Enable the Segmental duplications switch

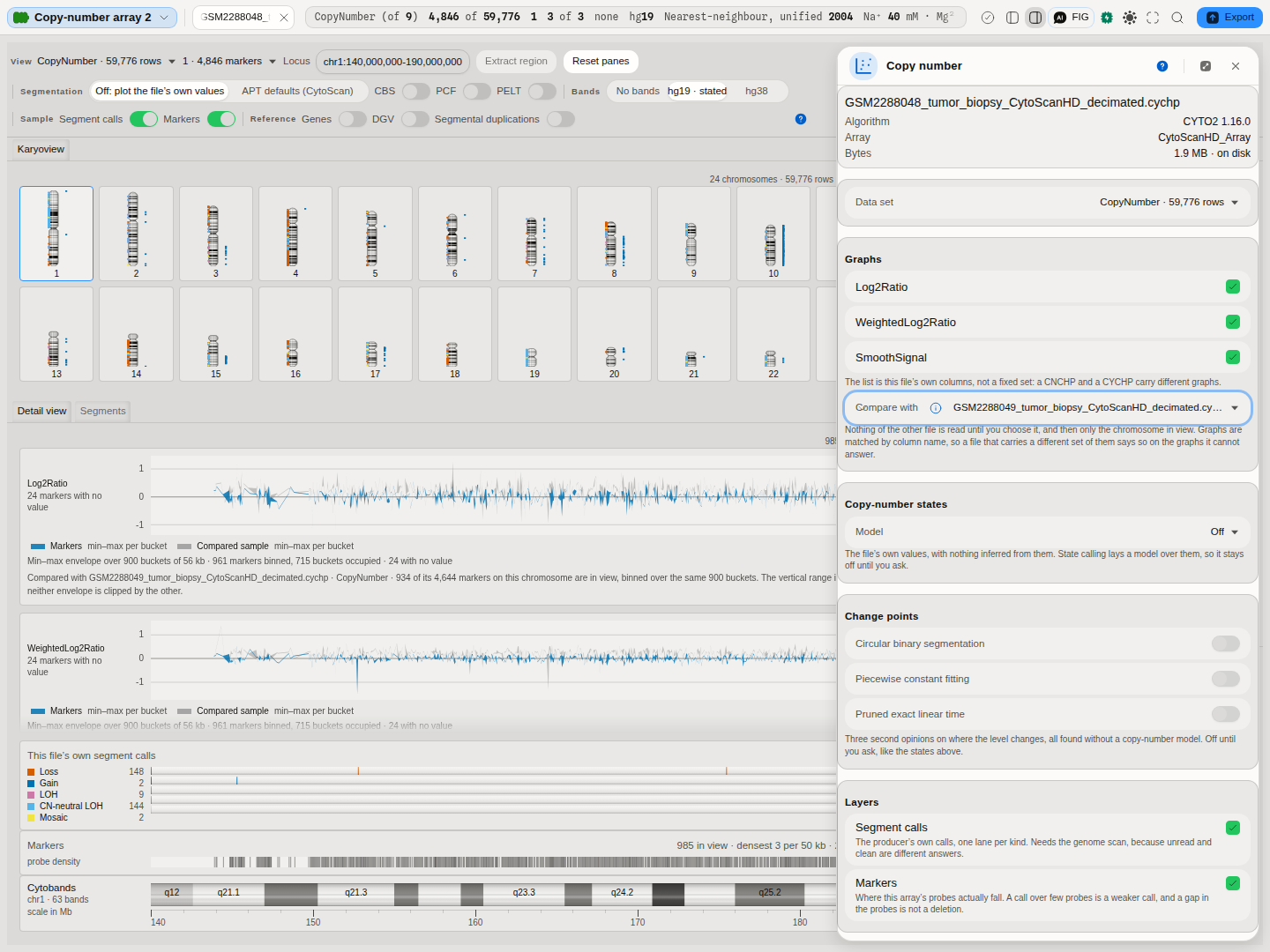561,119
